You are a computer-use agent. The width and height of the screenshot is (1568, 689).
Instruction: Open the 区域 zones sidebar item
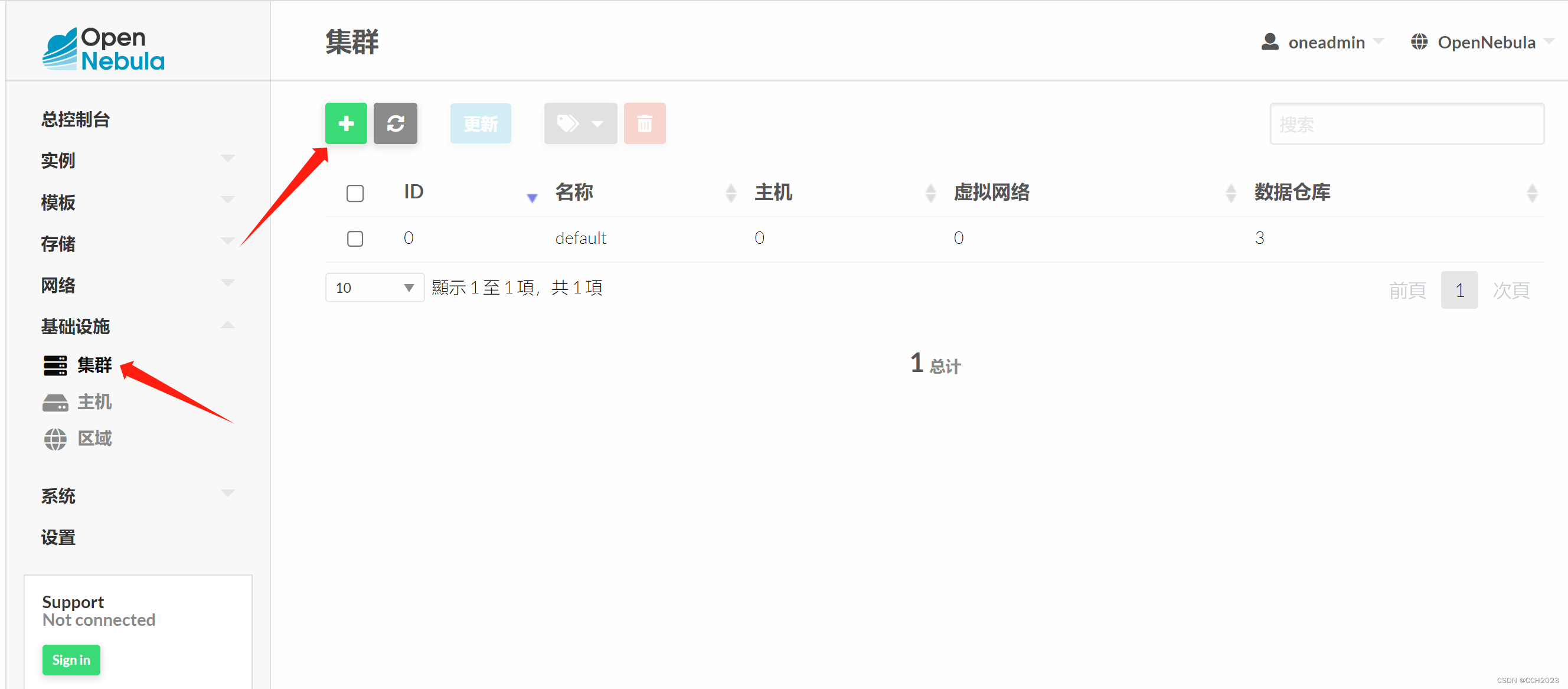click(94, 438)
